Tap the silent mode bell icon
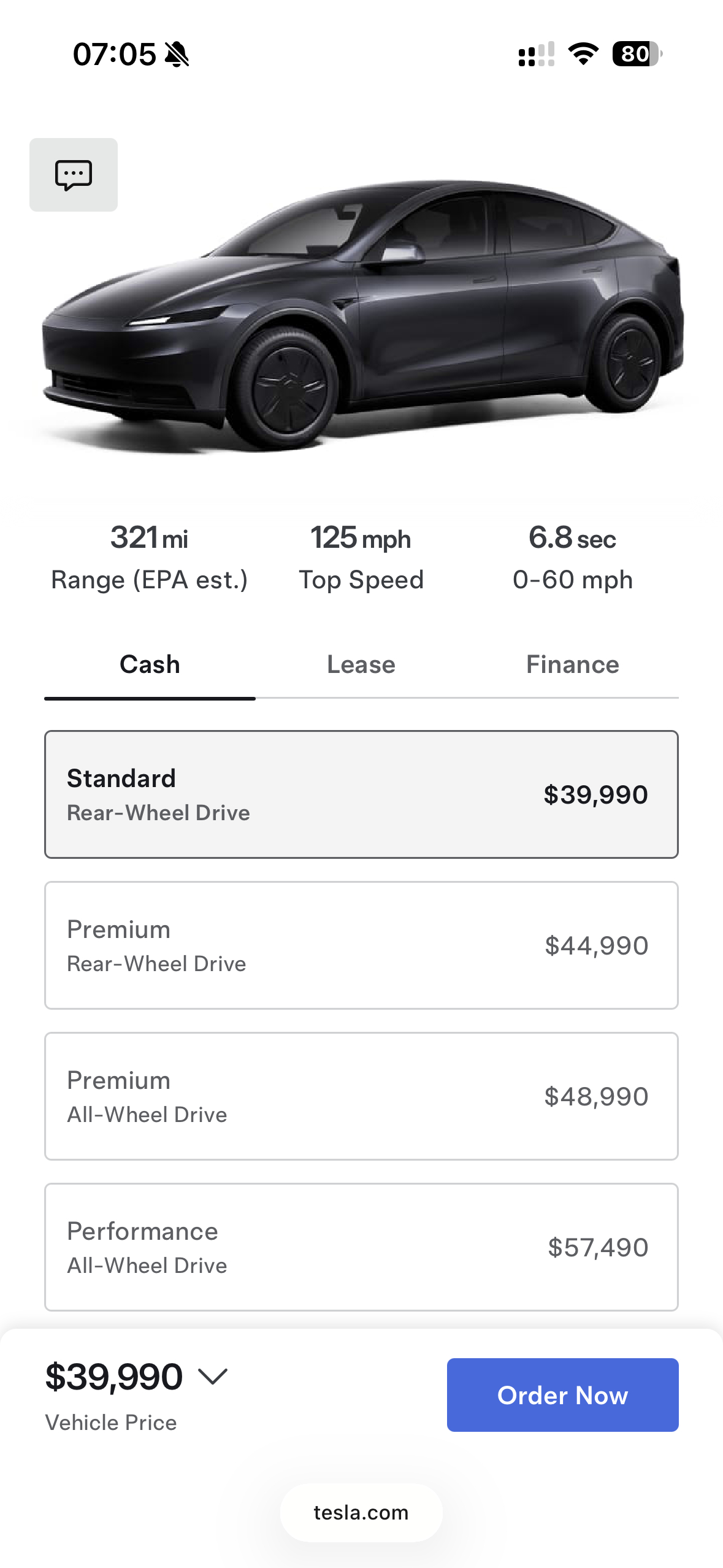Image resolution: width=723 pixels, height=1568 pixels. point(177,54)
